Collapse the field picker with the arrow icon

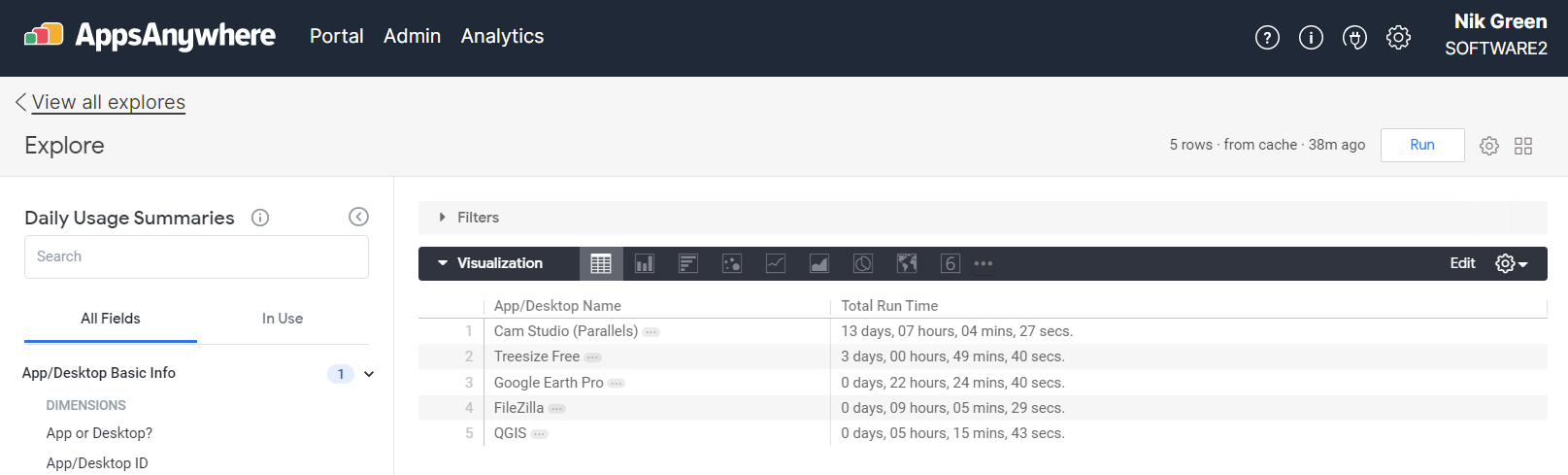(358, 217)
